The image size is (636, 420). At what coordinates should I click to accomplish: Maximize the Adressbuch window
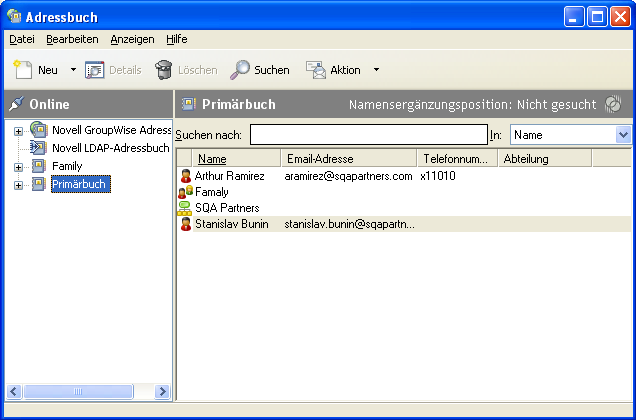pos(597,17)
